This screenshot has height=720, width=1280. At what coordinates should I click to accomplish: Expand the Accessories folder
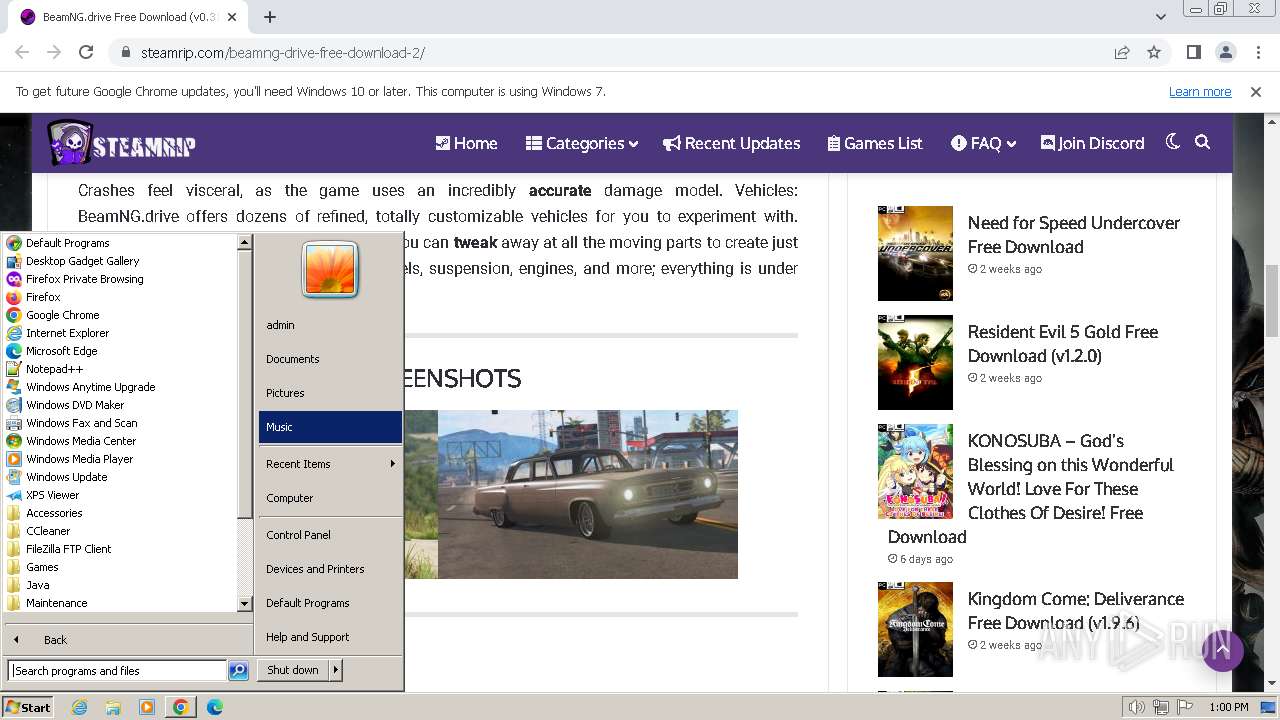click(x=54, y=513)
